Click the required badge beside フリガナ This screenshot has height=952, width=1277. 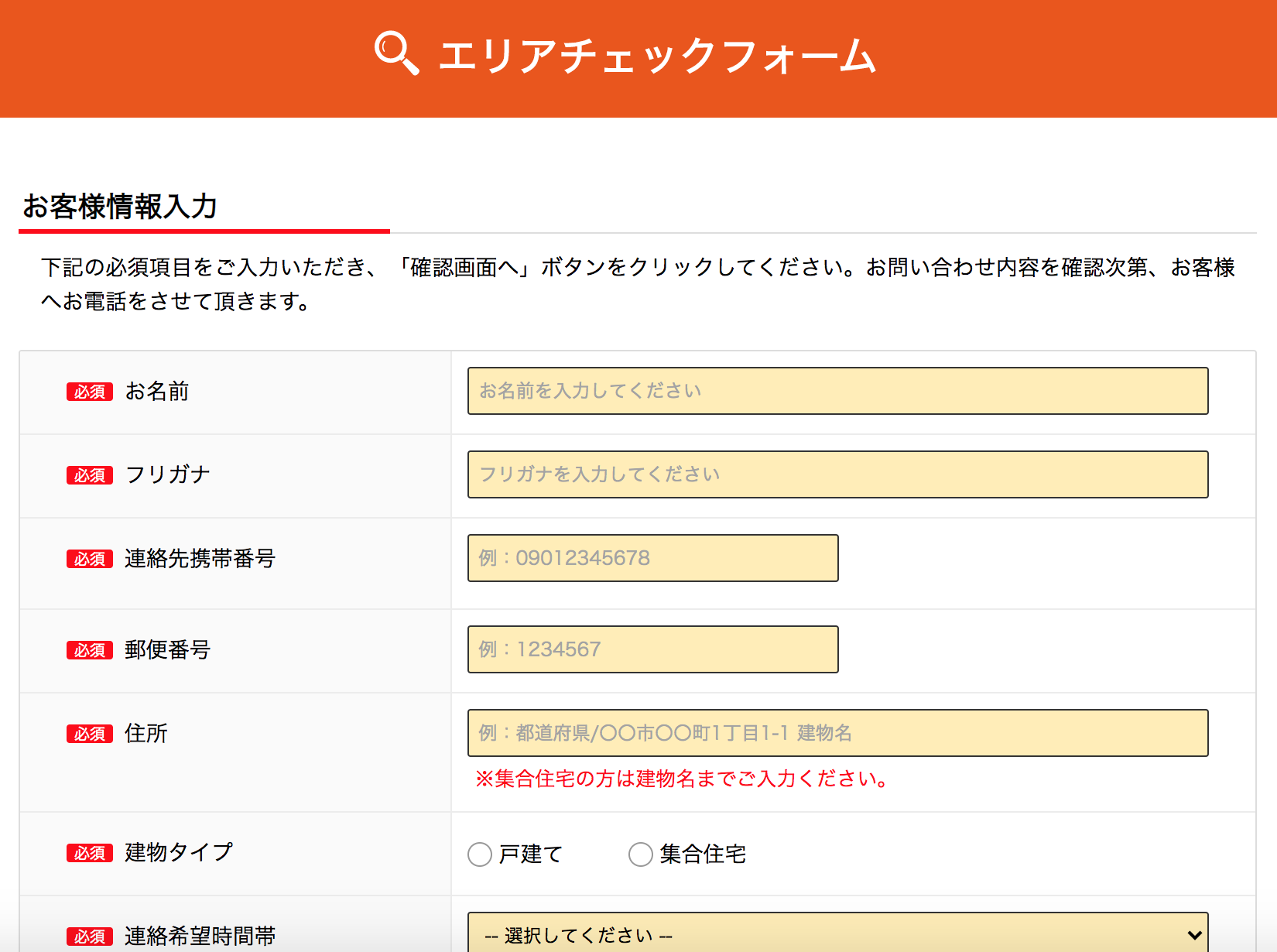(90, 475)
